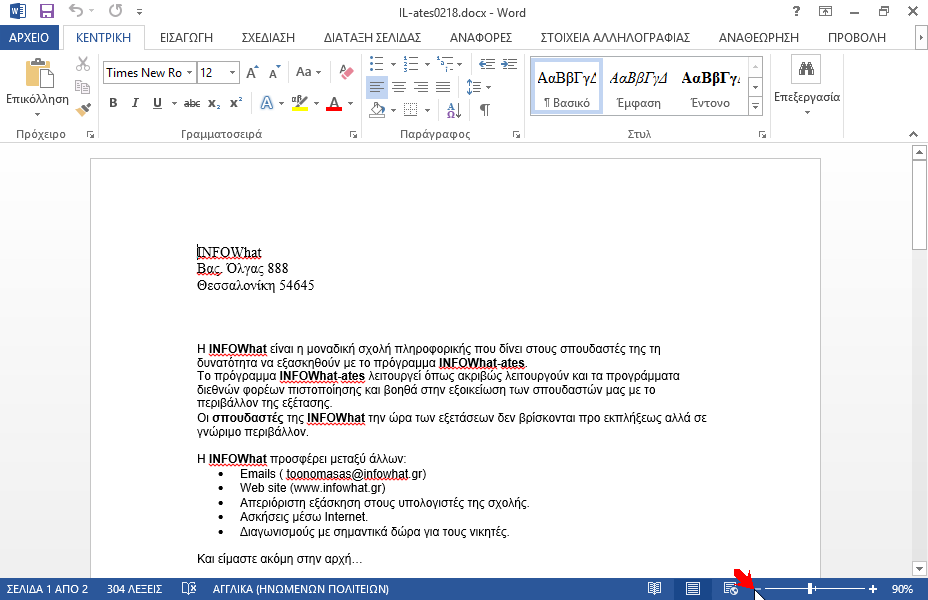Screen dimensions: 928x600
Task: Click the vertical scrollbar down arrow
Action: point(919,569)
